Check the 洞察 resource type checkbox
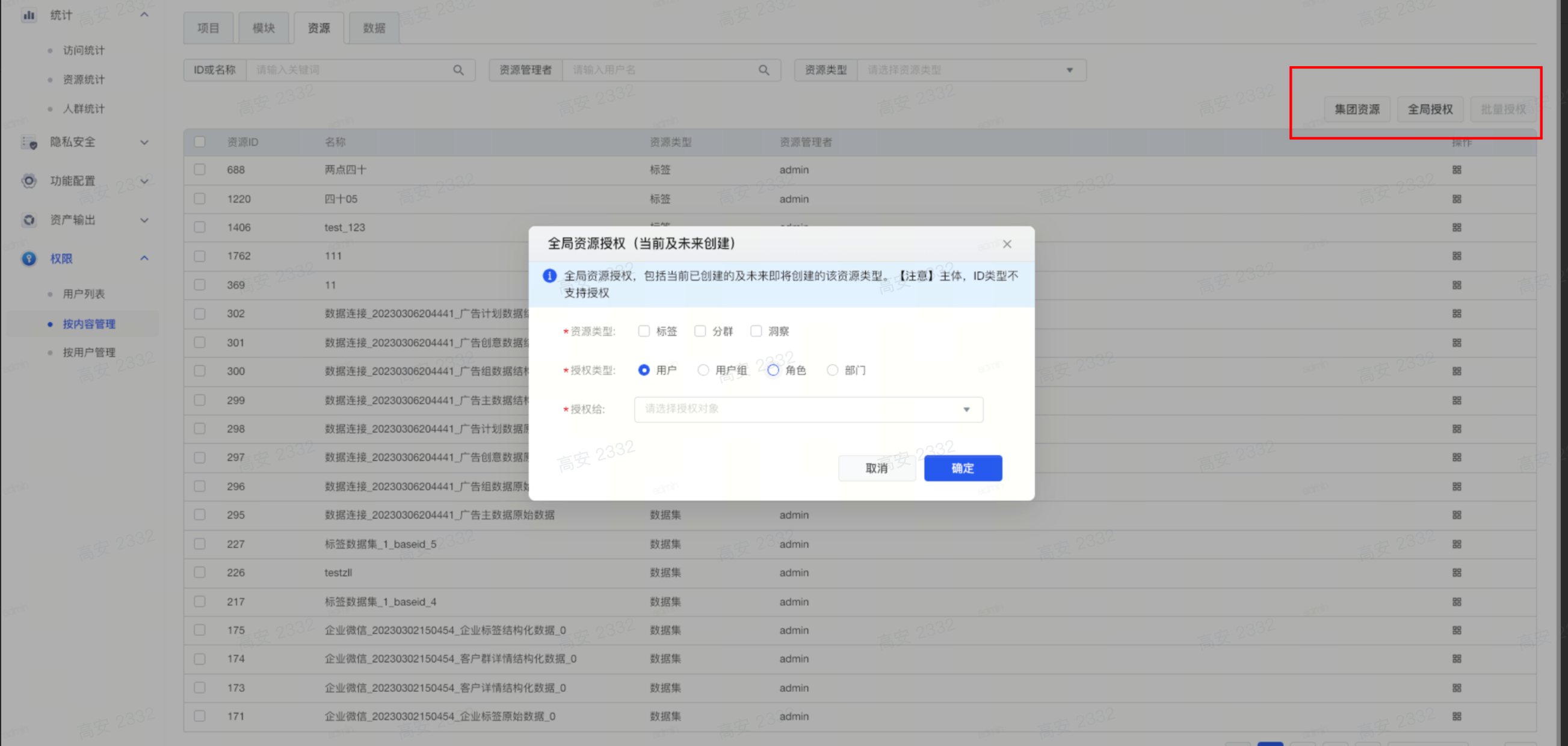1568x746 pixels. click(x=755, y=331)
